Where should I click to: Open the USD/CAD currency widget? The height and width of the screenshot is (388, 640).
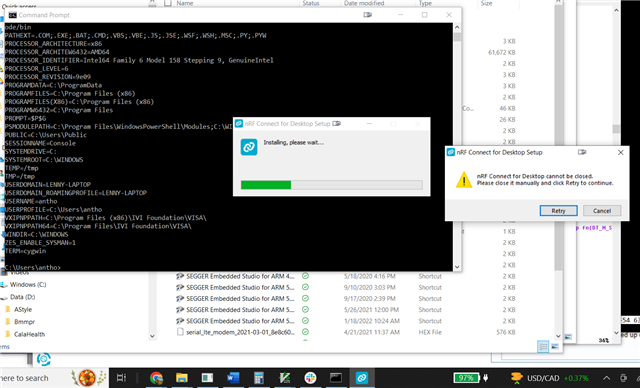click(x=549, y=378)
